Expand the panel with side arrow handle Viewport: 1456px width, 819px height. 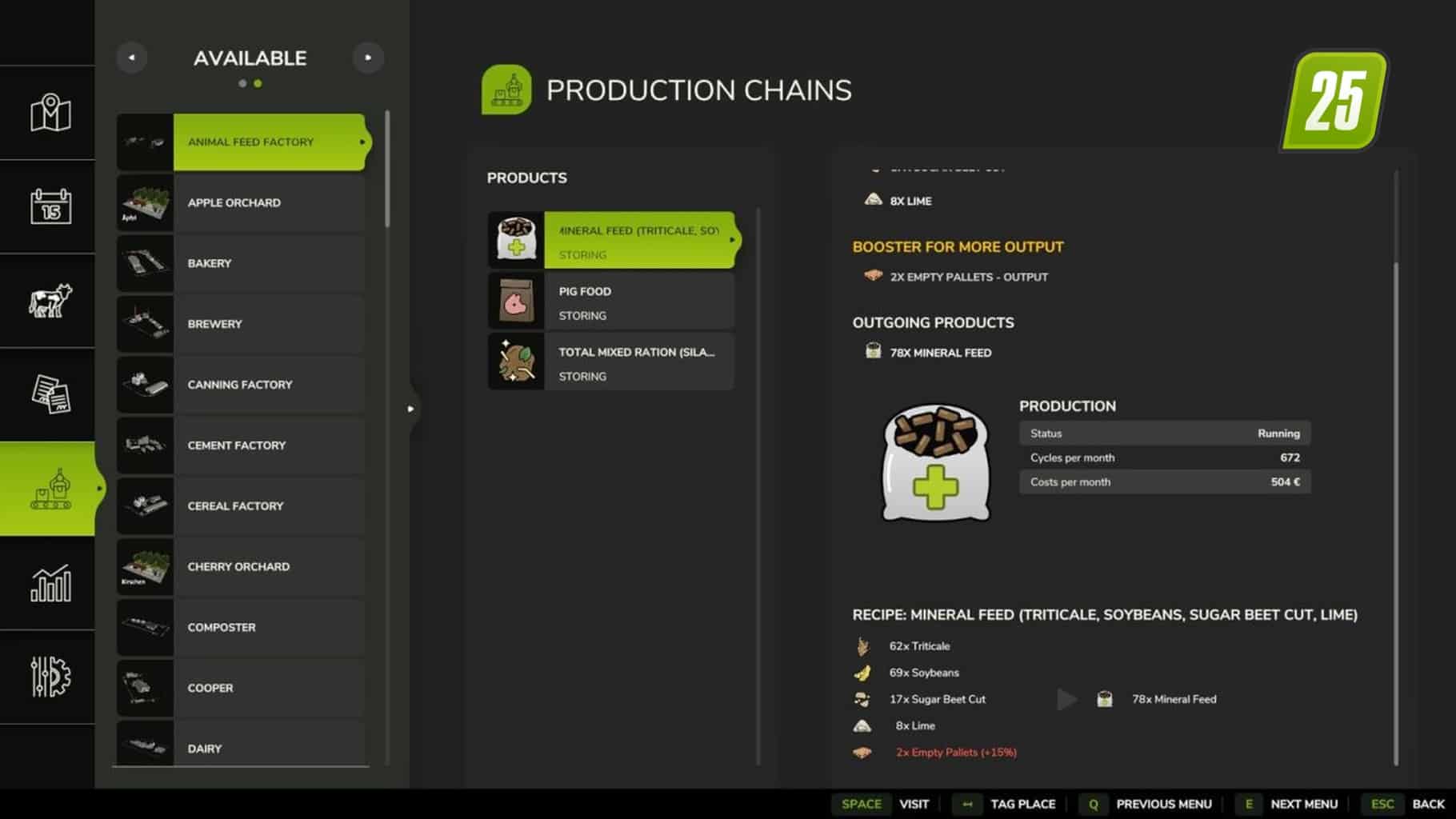coord(411,409)
